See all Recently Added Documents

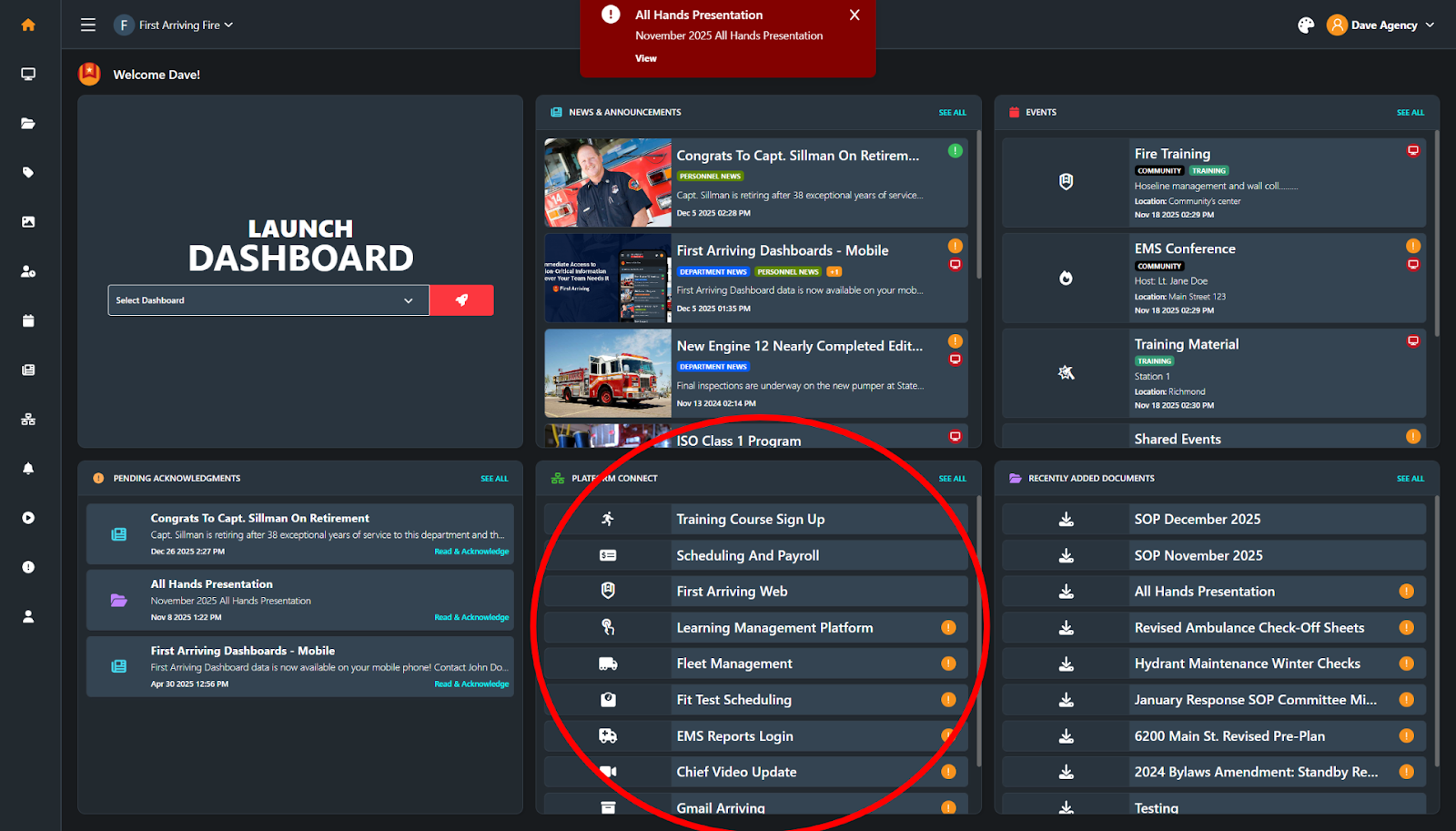tap(1410, 479)
